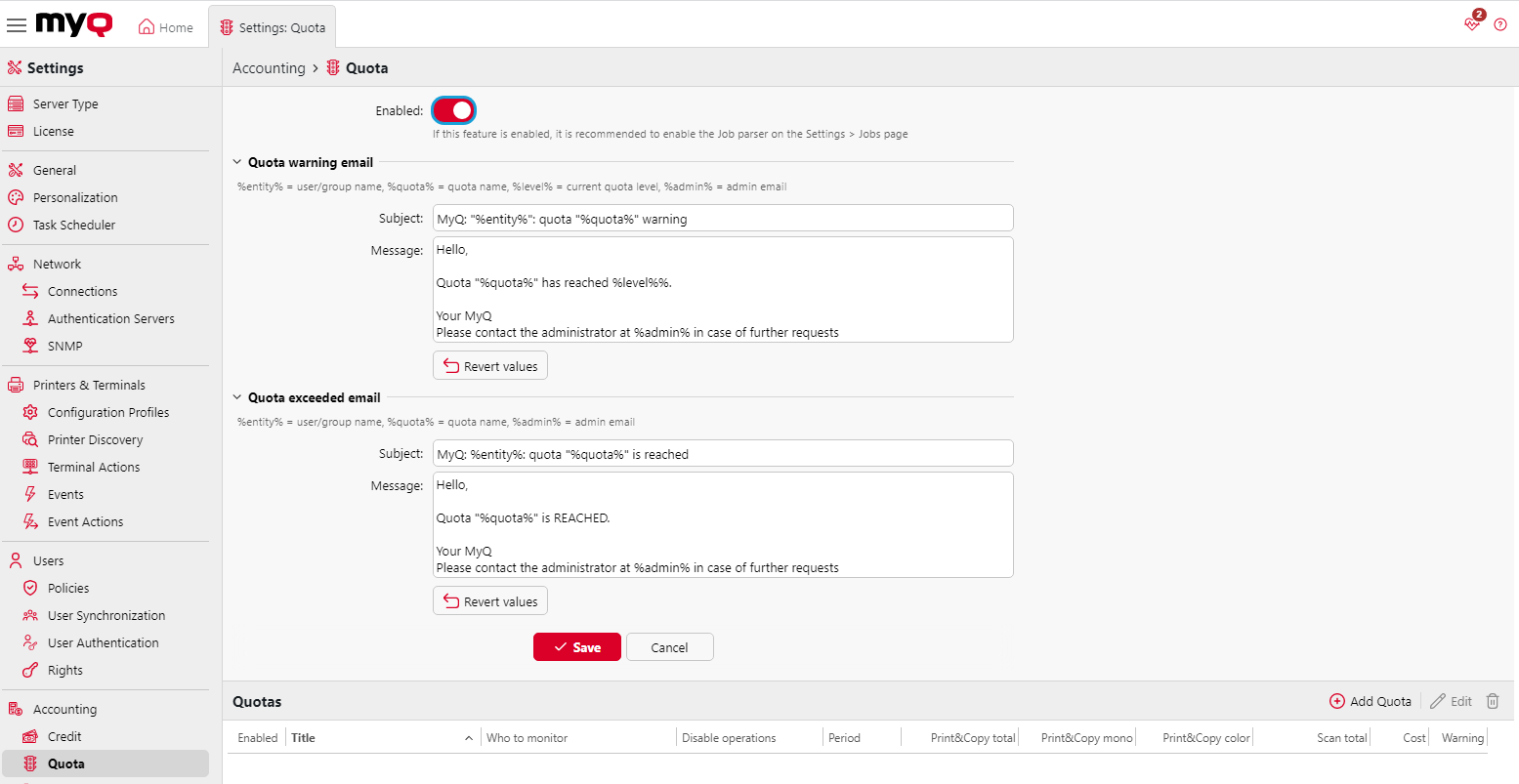Switch to the Home tab
The height and width of the screenshot is (784, 1519).
164,26
